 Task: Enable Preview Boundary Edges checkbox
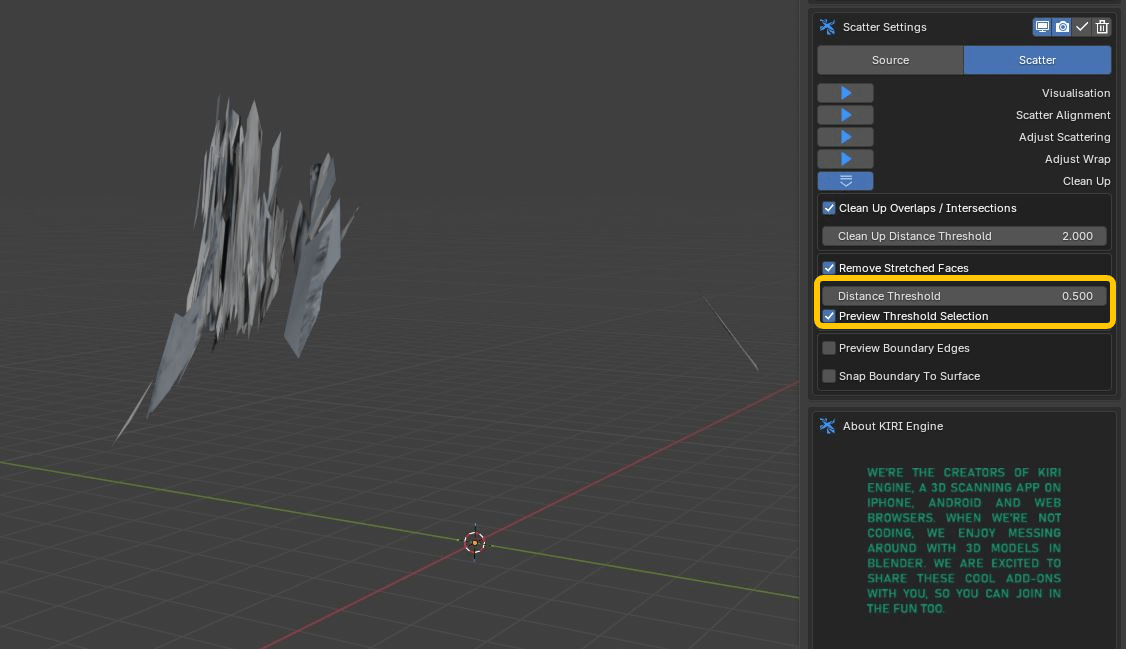tap(829, 348)
